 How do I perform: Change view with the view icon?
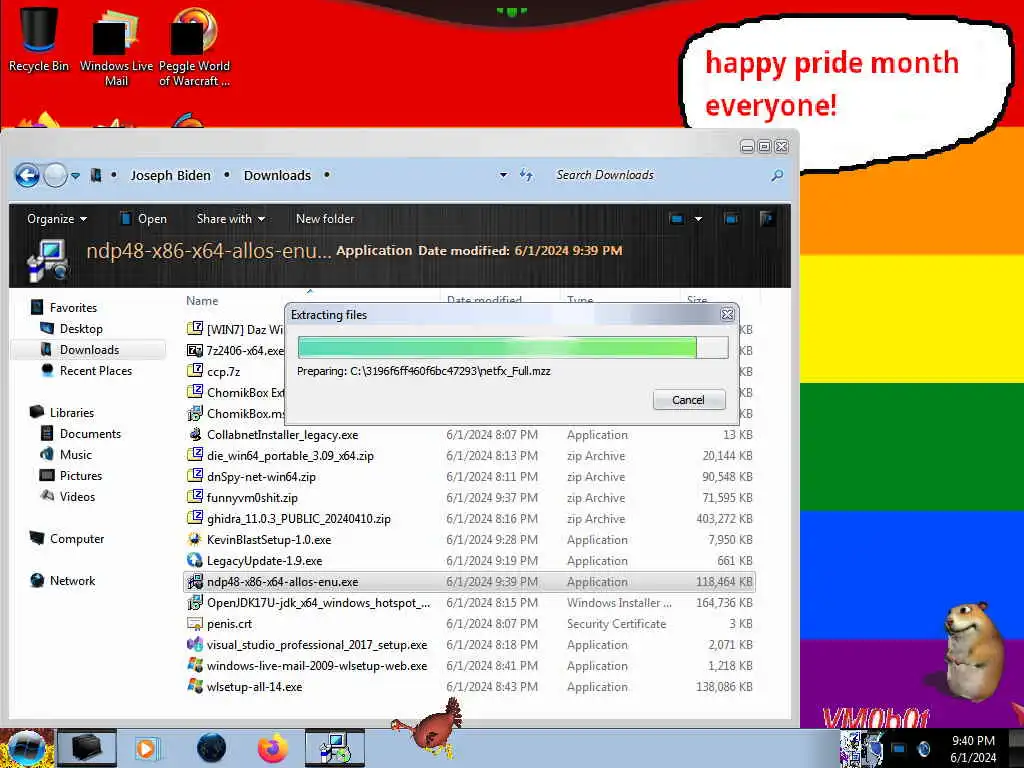point(677,219)
